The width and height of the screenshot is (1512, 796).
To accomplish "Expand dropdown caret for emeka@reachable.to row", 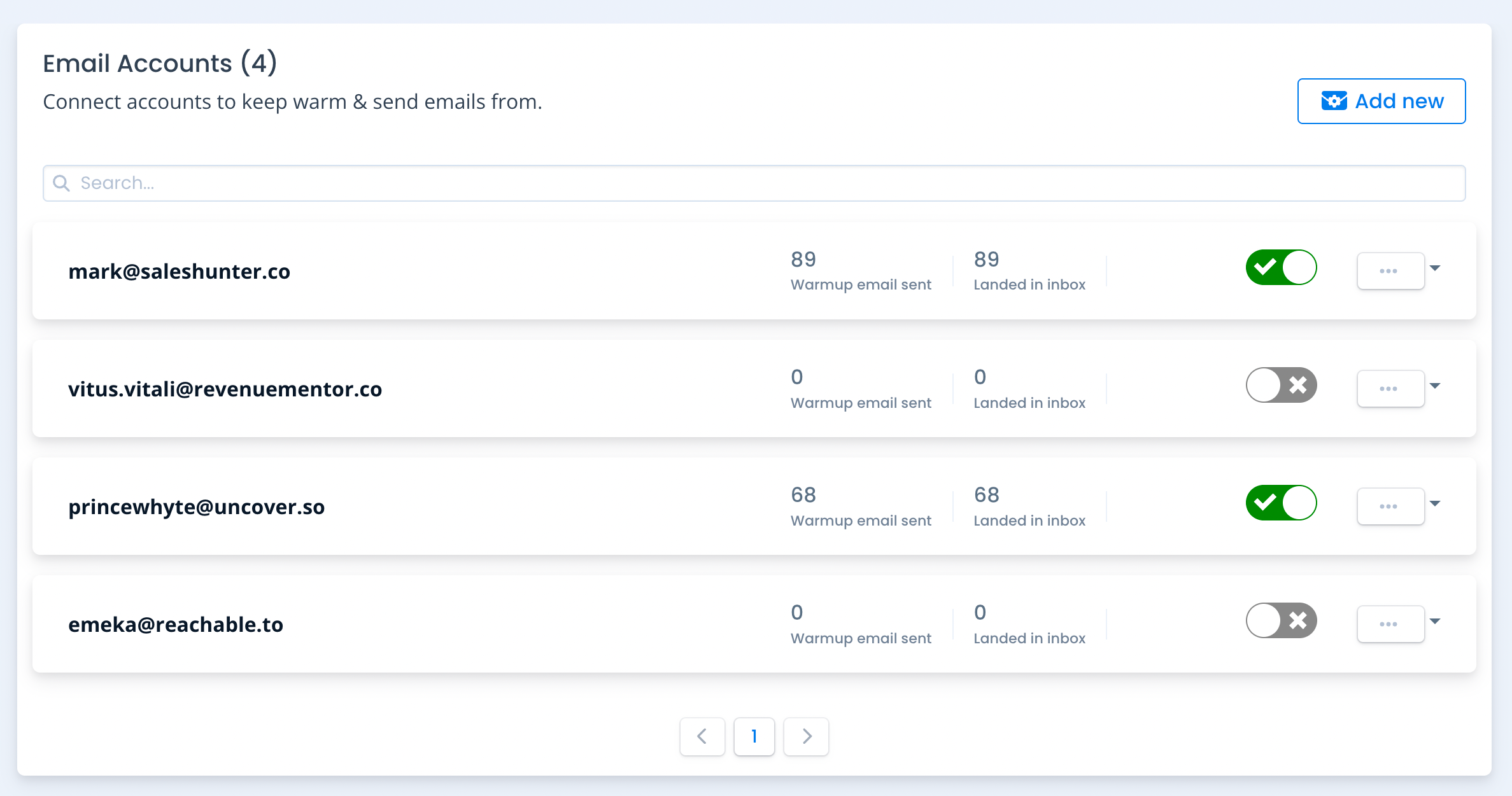I will pos(1435,621).
